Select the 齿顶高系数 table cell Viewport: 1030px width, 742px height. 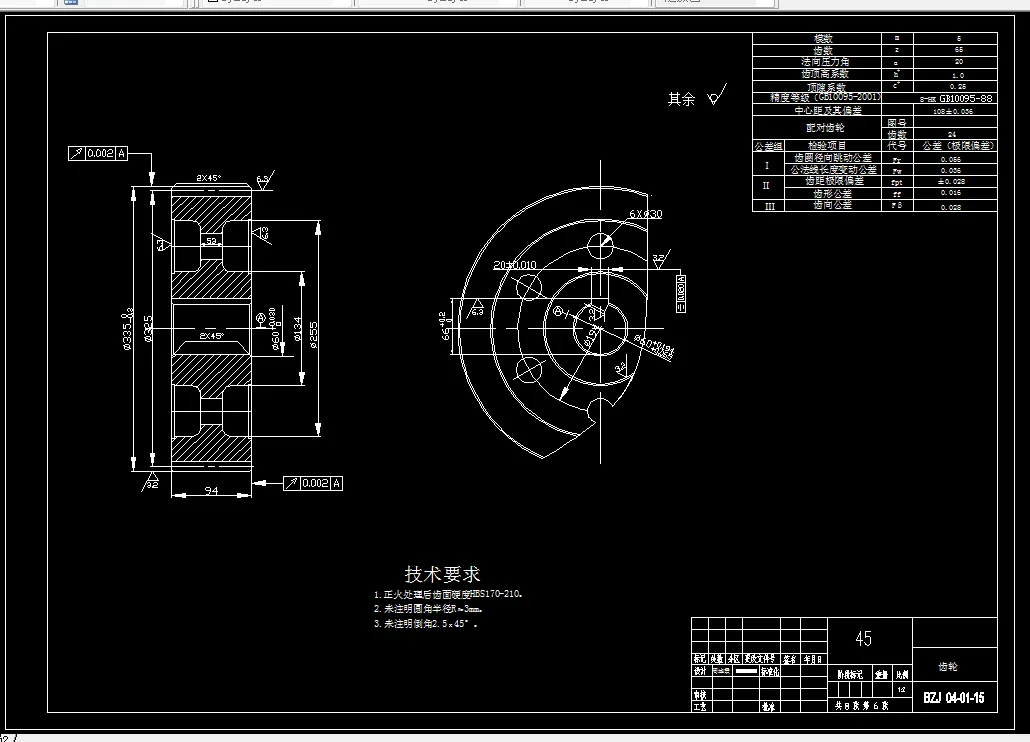[817, 74]
